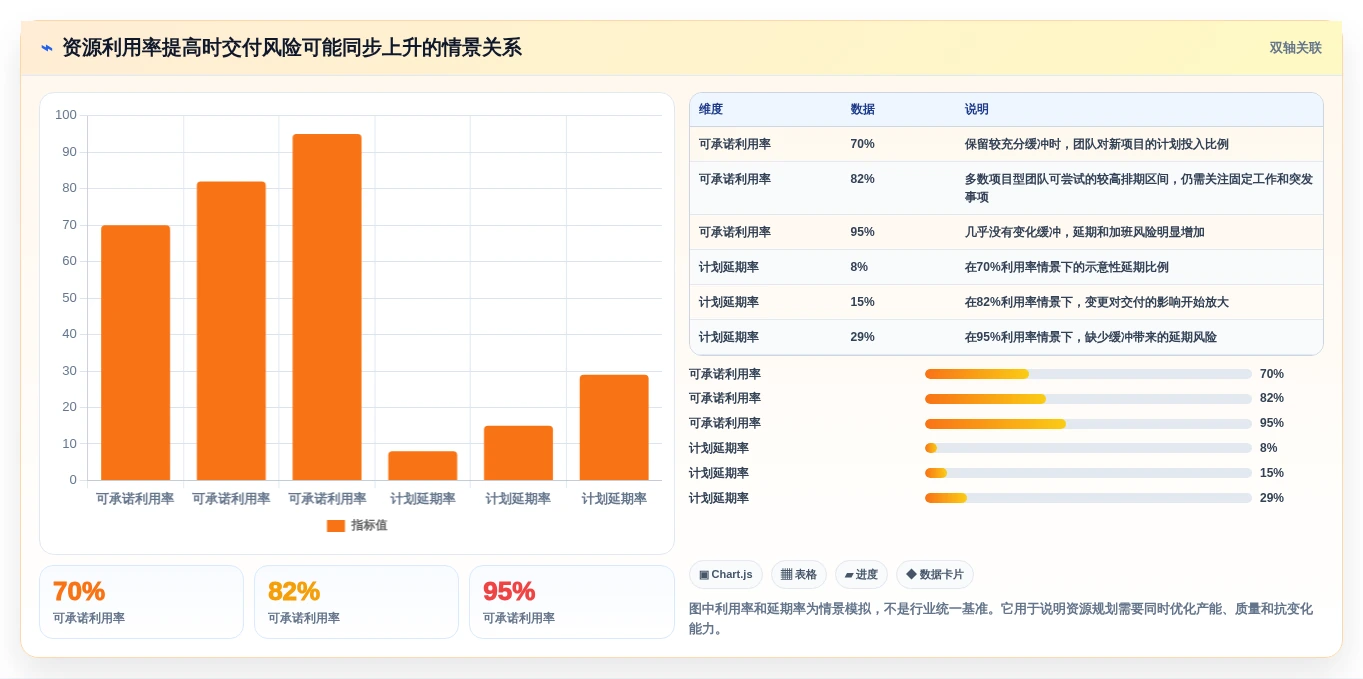Click table description 在70%利用率情景下的示意性延期比例

[1066, 267]
